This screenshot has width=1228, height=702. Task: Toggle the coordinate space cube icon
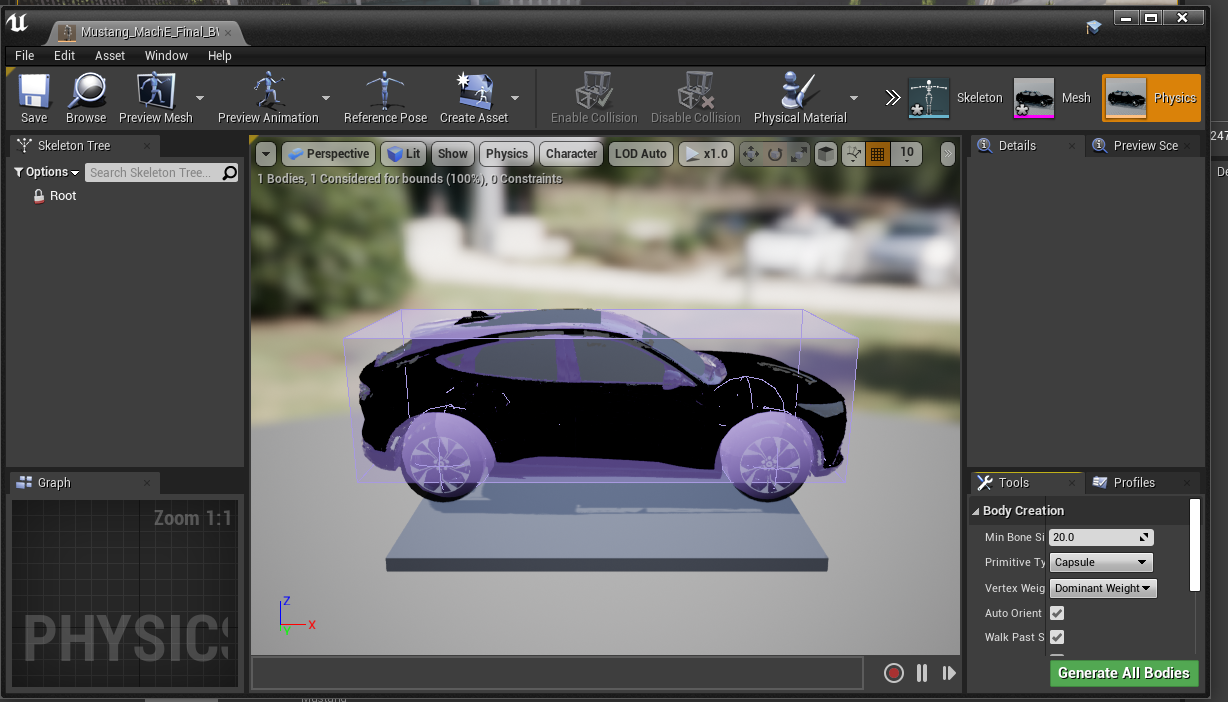(826, 154)
